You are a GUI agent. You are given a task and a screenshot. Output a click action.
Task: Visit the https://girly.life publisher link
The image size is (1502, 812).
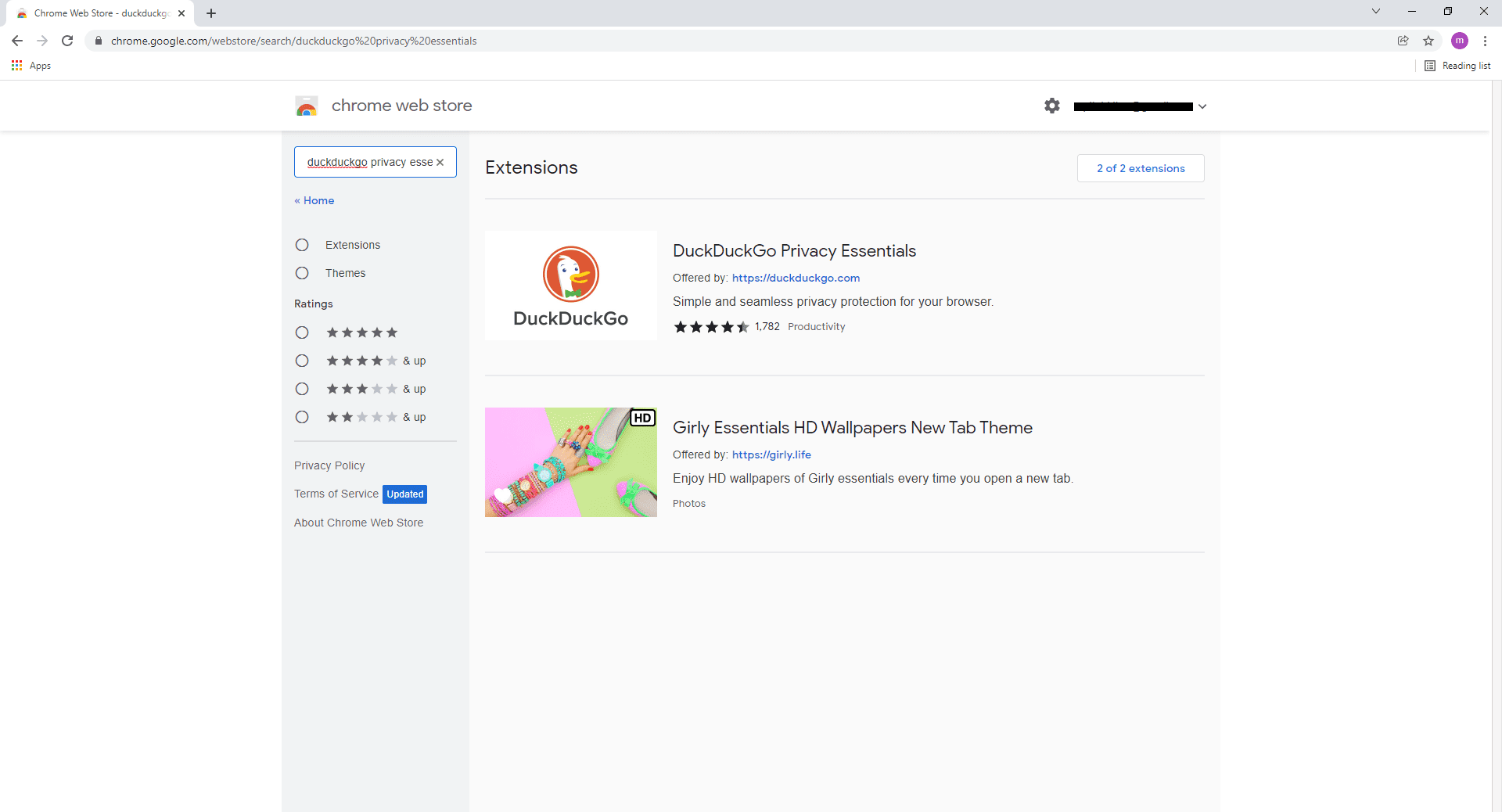(x=771, y=455)
